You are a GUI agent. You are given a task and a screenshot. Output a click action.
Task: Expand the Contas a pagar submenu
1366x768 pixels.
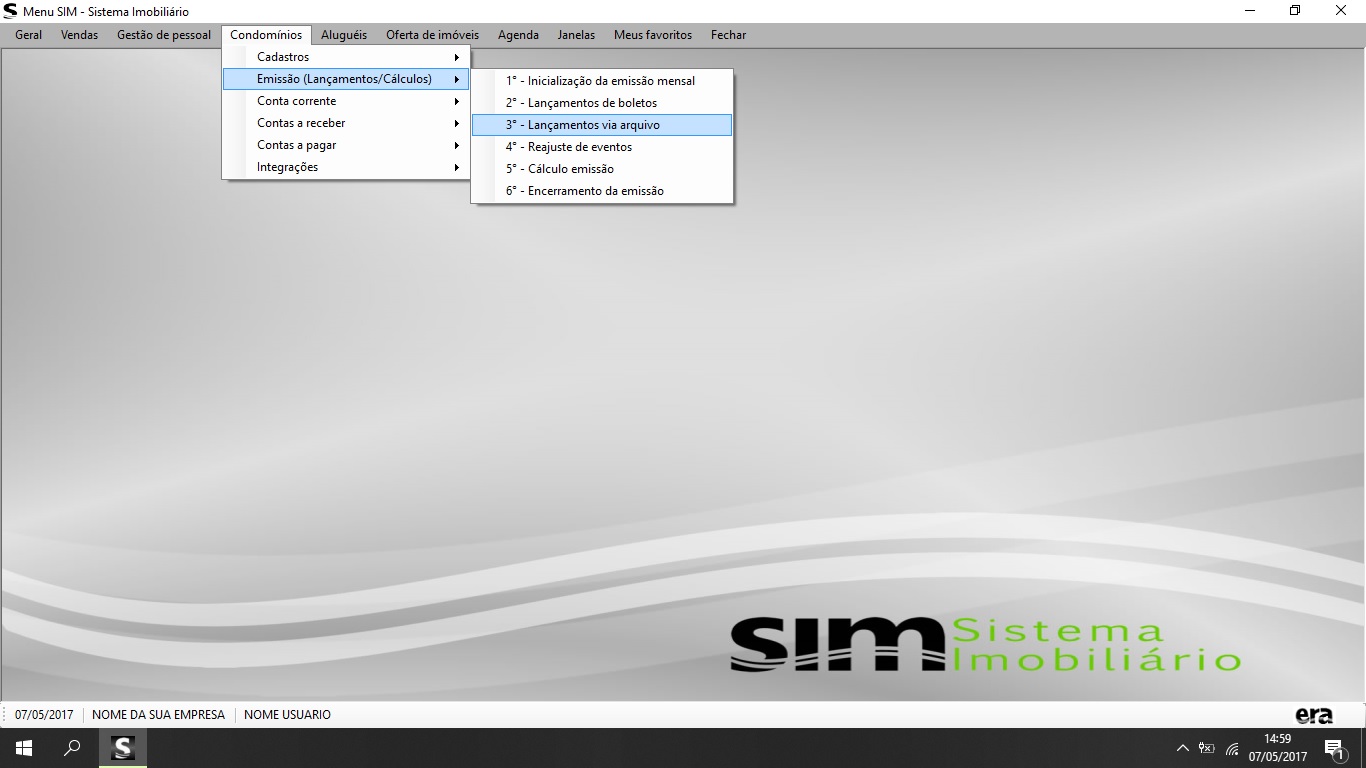pos(346,145)
